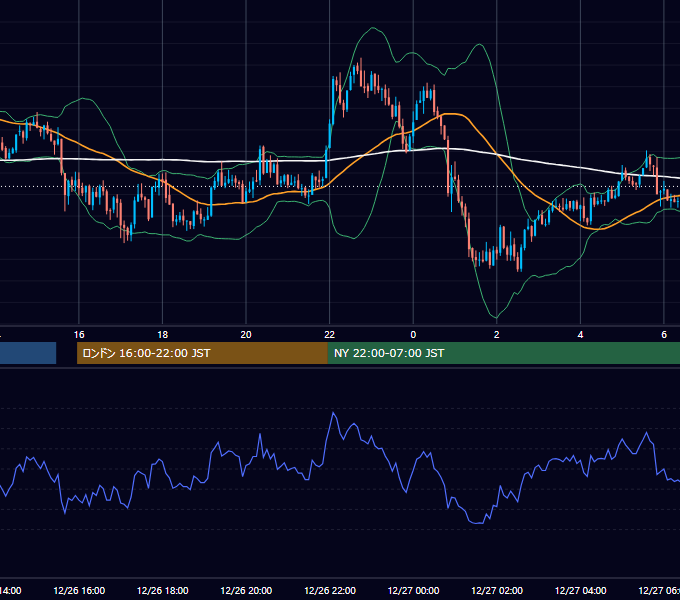Click the 12/26 16:00 date label
680x600 pixels.
click(79, 591)
